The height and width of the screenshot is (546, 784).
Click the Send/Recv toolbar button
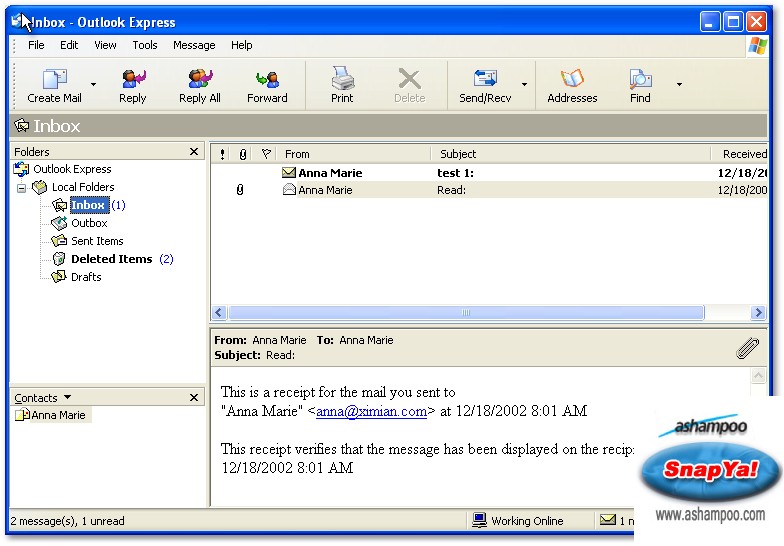tap(485, 86)
